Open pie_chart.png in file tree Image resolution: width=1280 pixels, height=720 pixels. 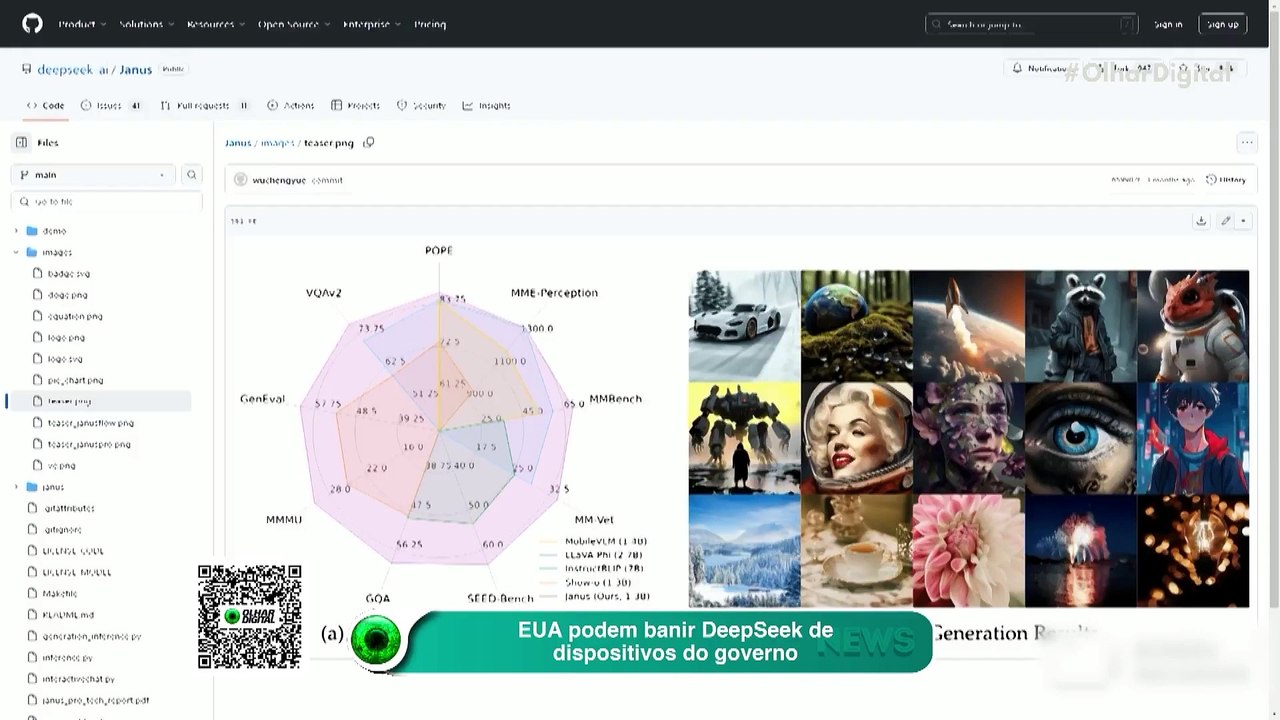pos(76,380)
